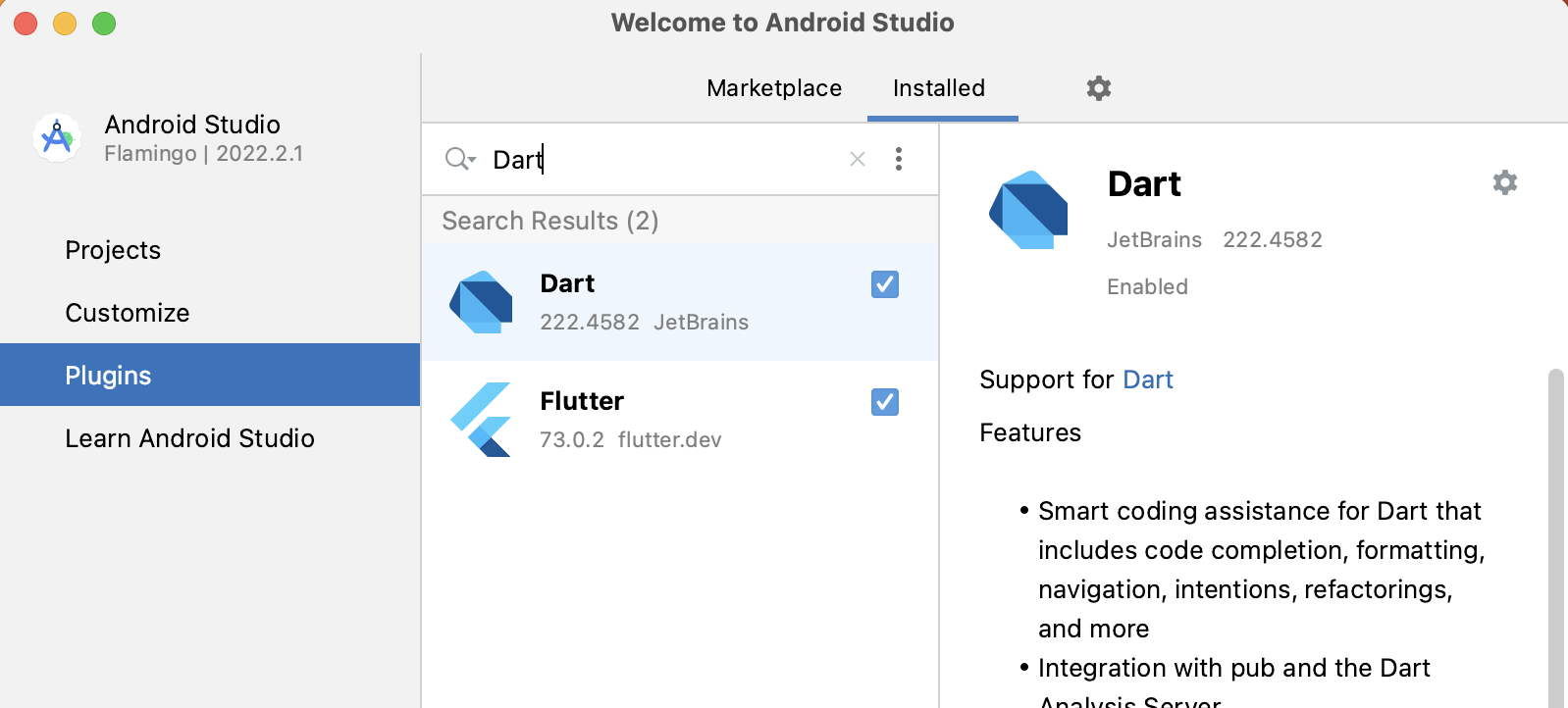Click the yellow window minimize button

point(65,24)
